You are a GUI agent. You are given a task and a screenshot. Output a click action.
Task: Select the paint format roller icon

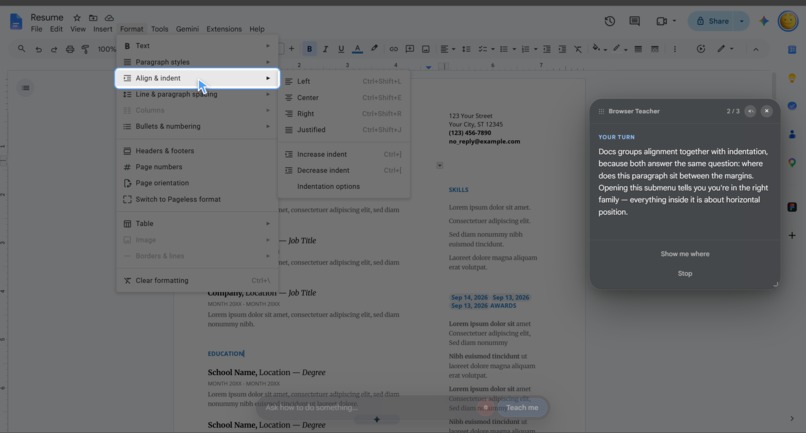[85, 49]
